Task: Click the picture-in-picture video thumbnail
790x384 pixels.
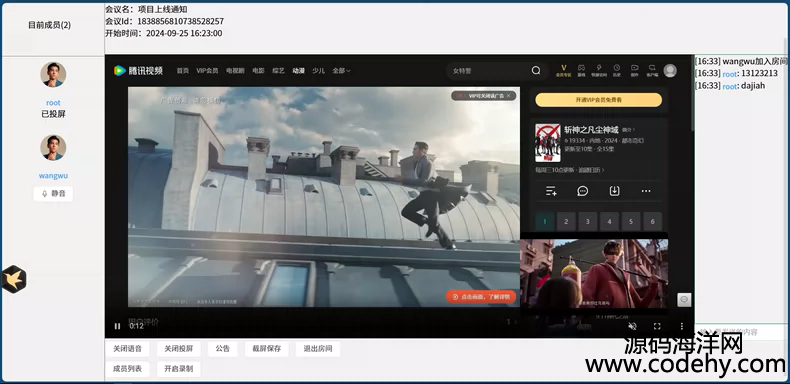Action: 594,274
